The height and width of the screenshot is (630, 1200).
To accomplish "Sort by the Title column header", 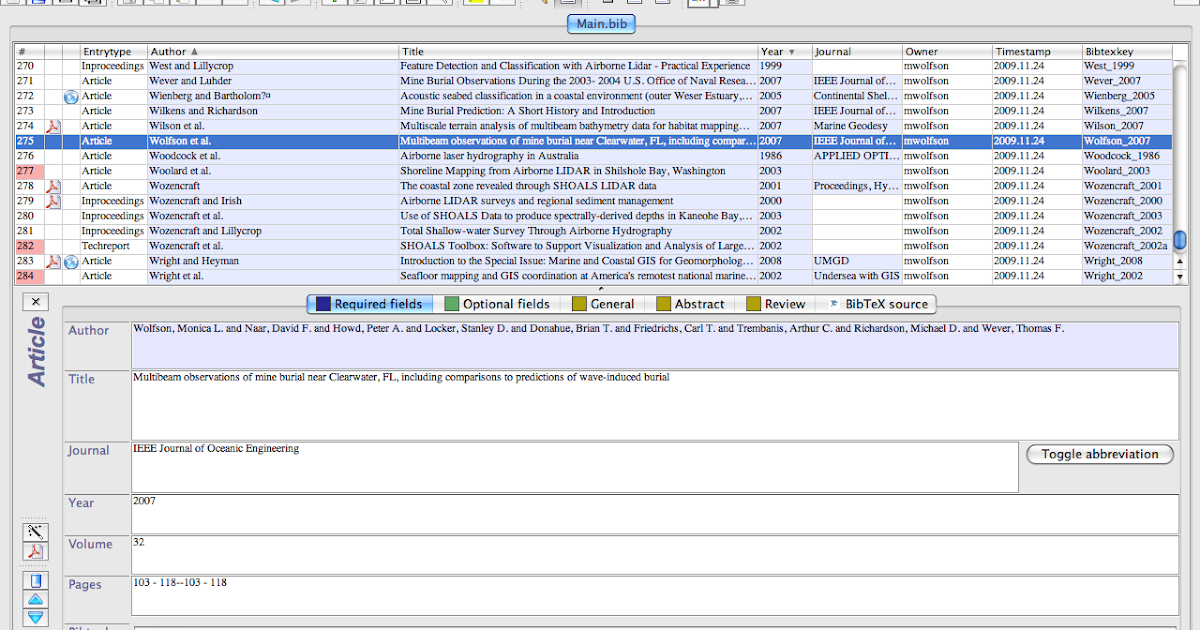I will pyautogui.click(x=577, y=51).
